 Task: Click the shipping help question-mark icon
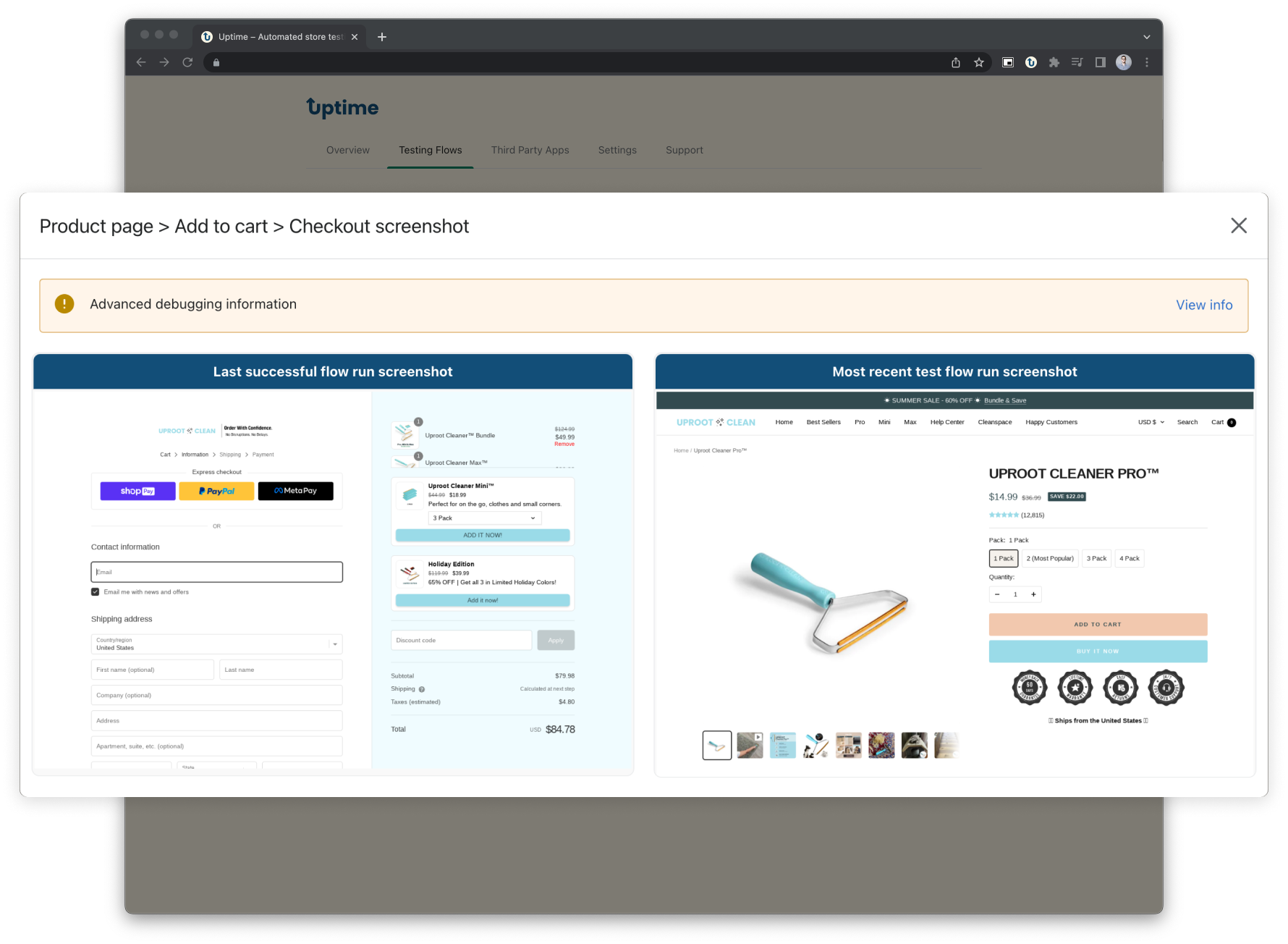422,689
